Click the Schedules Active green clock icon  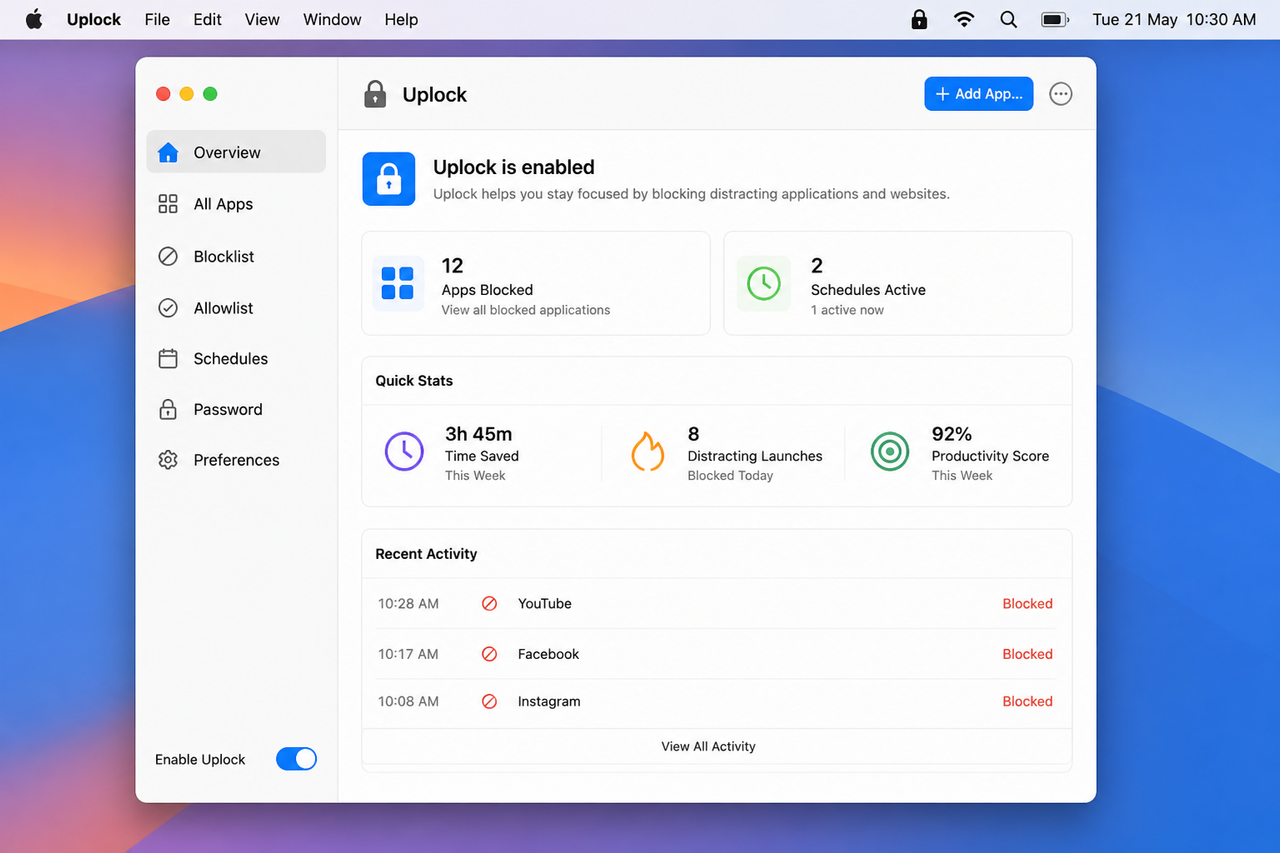coord(764,283)
